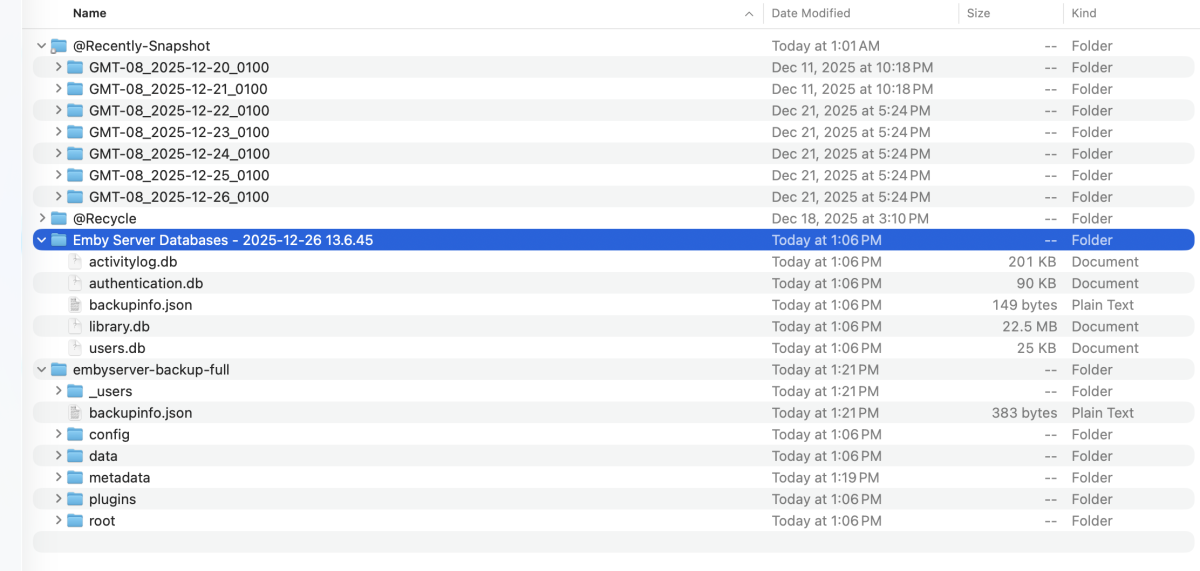
Task: Expand the GMT-08_2025-12-24_0100 folder
Action: tap(59, 153)
